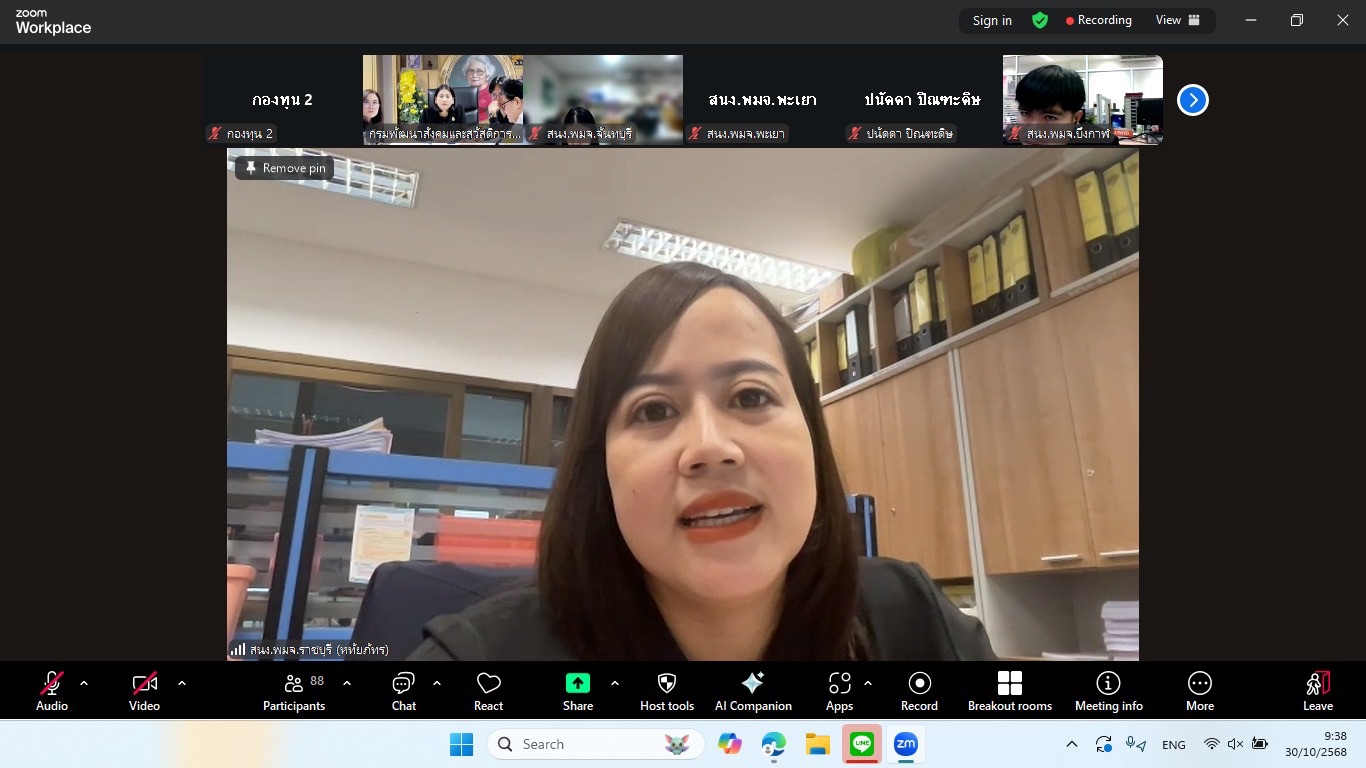Toggle the Record button
The image size is (1366, 768).
click(919, 690)
